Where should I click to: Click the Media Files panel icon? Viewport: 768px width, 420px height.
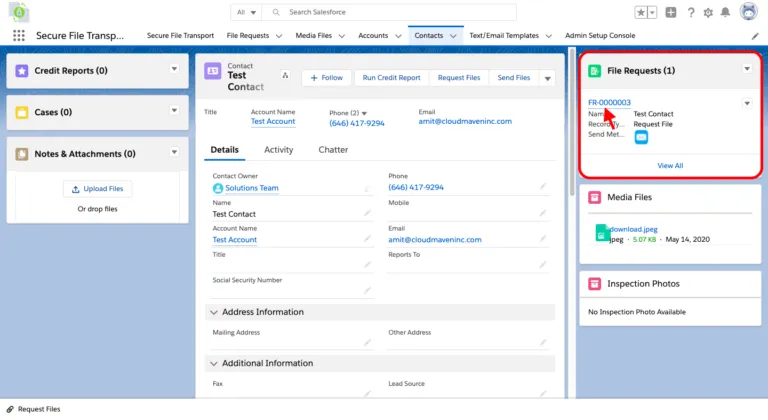click(x=594, y=197)
